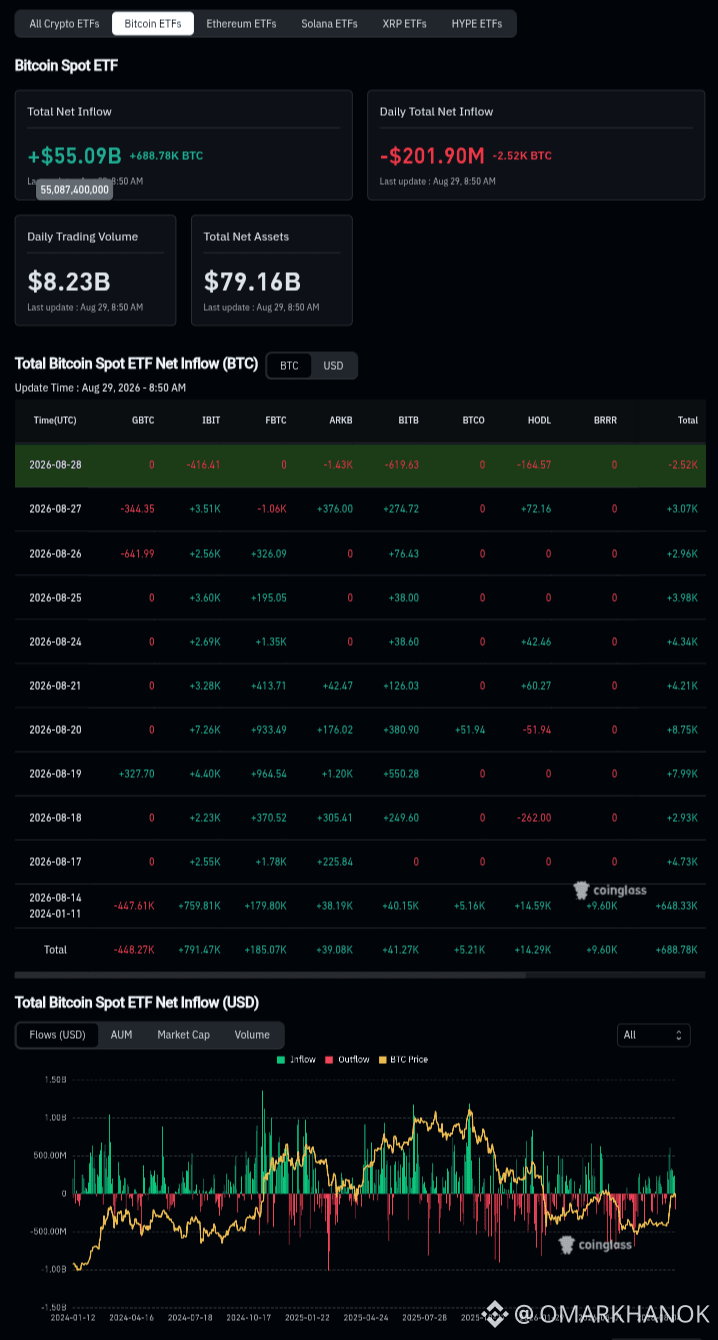Click the GBTC column header
The image size is (718, 1340).
(x=143, y=421)
